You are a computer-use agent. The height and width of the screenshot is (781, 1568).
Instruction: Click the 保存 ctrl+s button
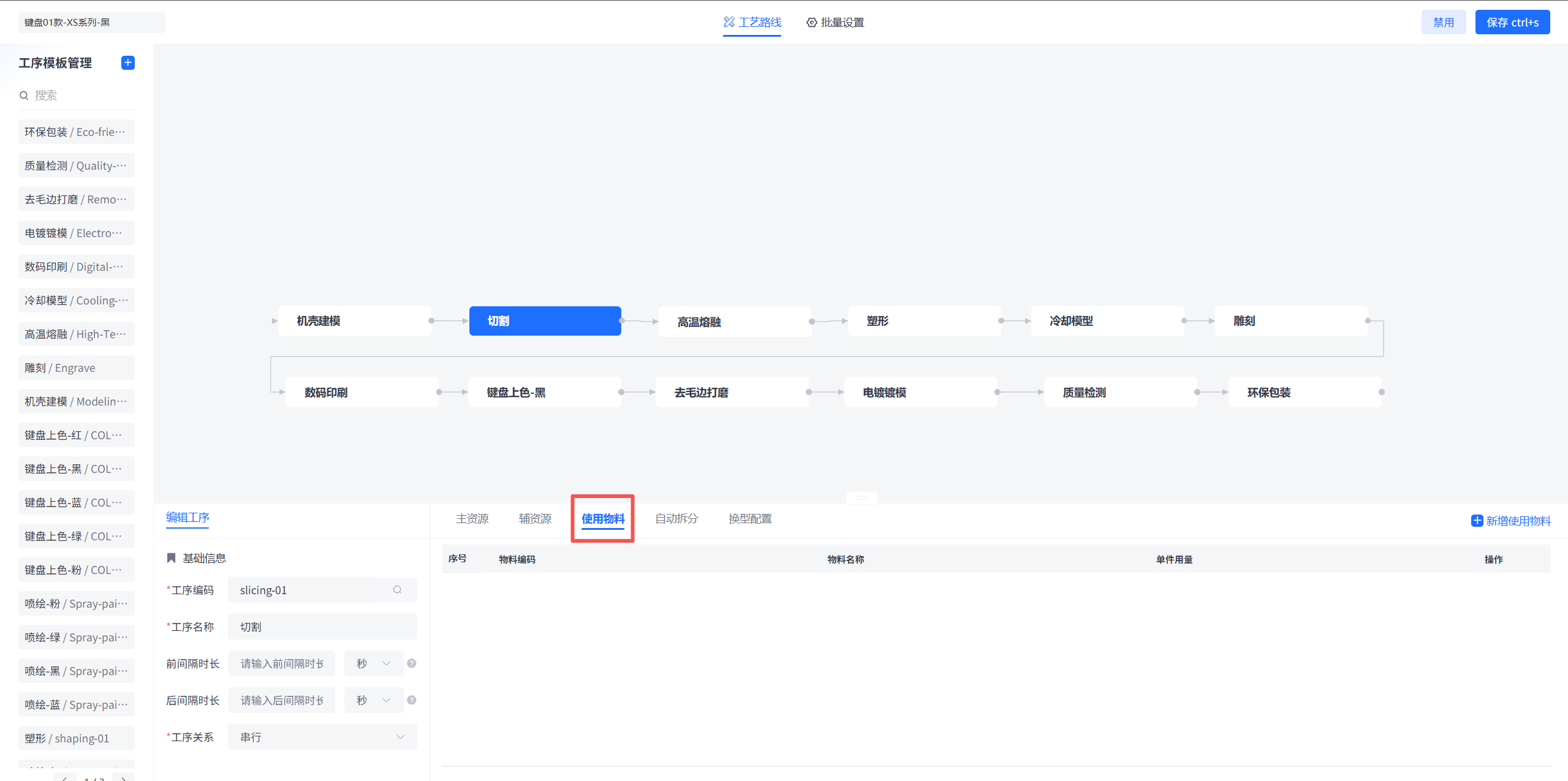pos(1512,23)
